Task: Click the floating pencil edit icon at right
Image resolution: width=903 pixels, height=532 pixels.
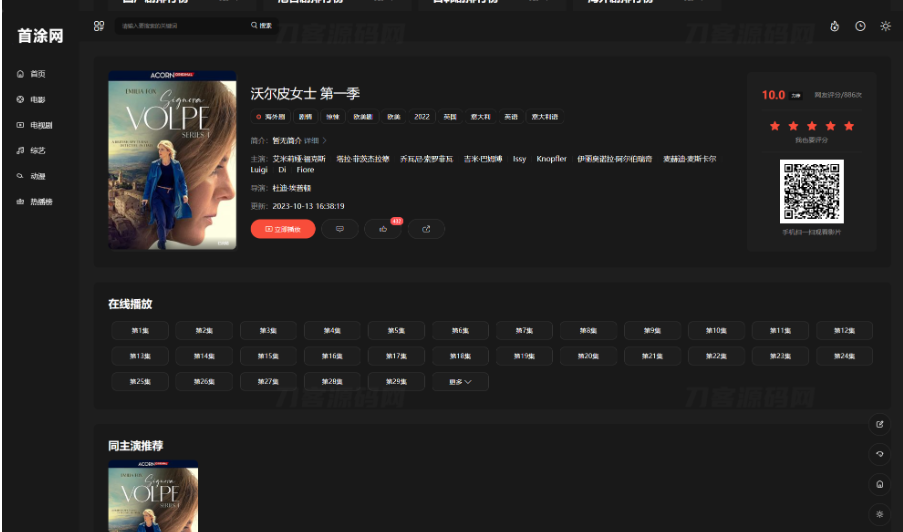Action: tap(879, 424)
